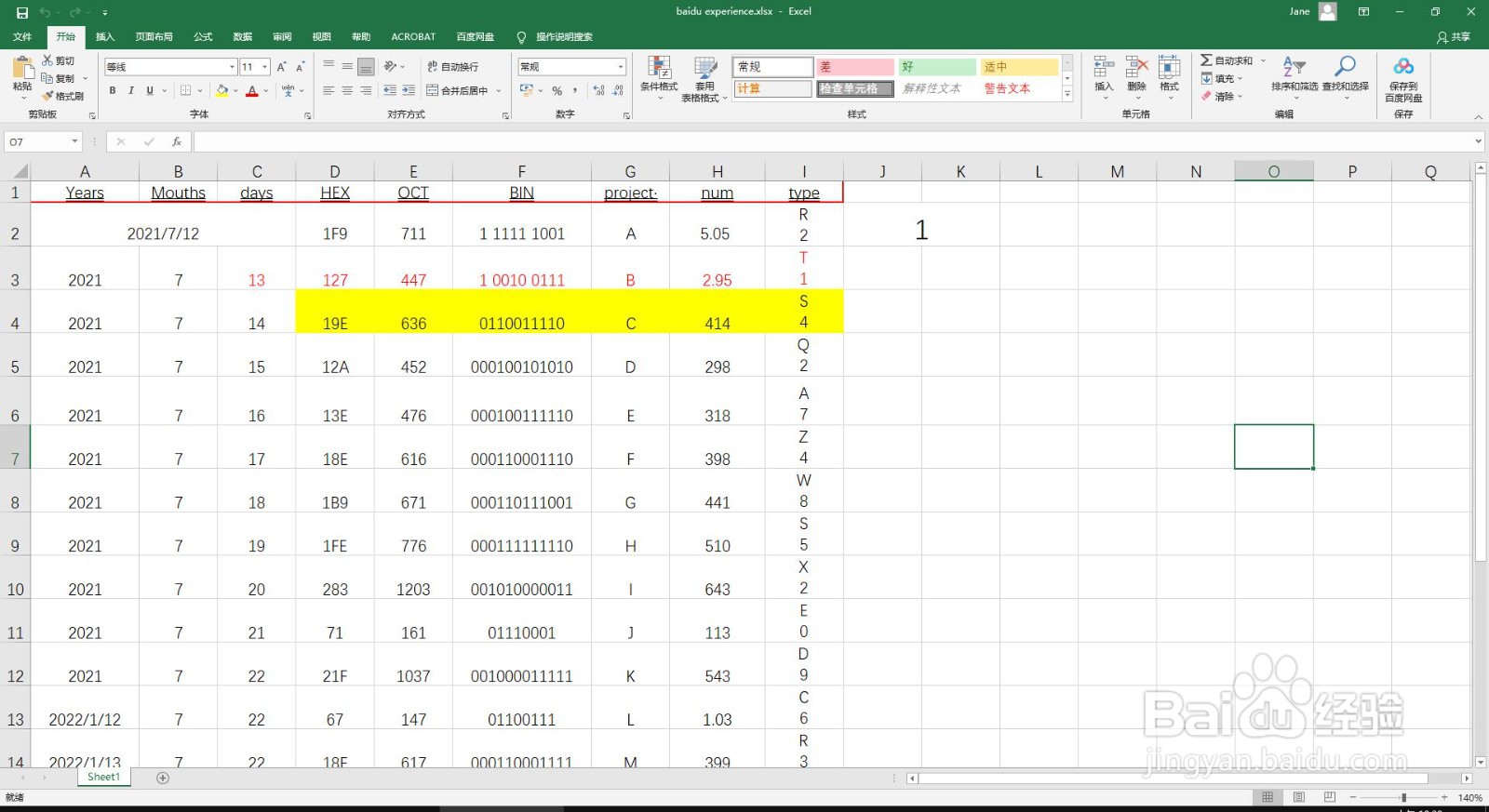Open Conditional Formatting (条件格式)
This screenshot has height=812, width=1489.
coord(659,77)
